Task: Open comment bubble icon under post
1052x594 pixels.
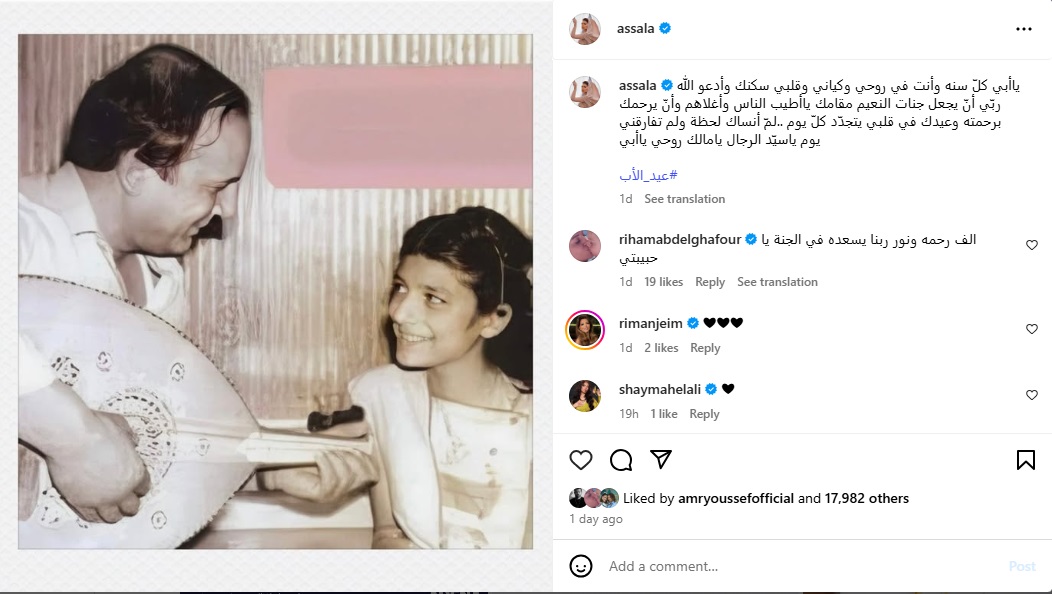Action: [x=621, y=460]
